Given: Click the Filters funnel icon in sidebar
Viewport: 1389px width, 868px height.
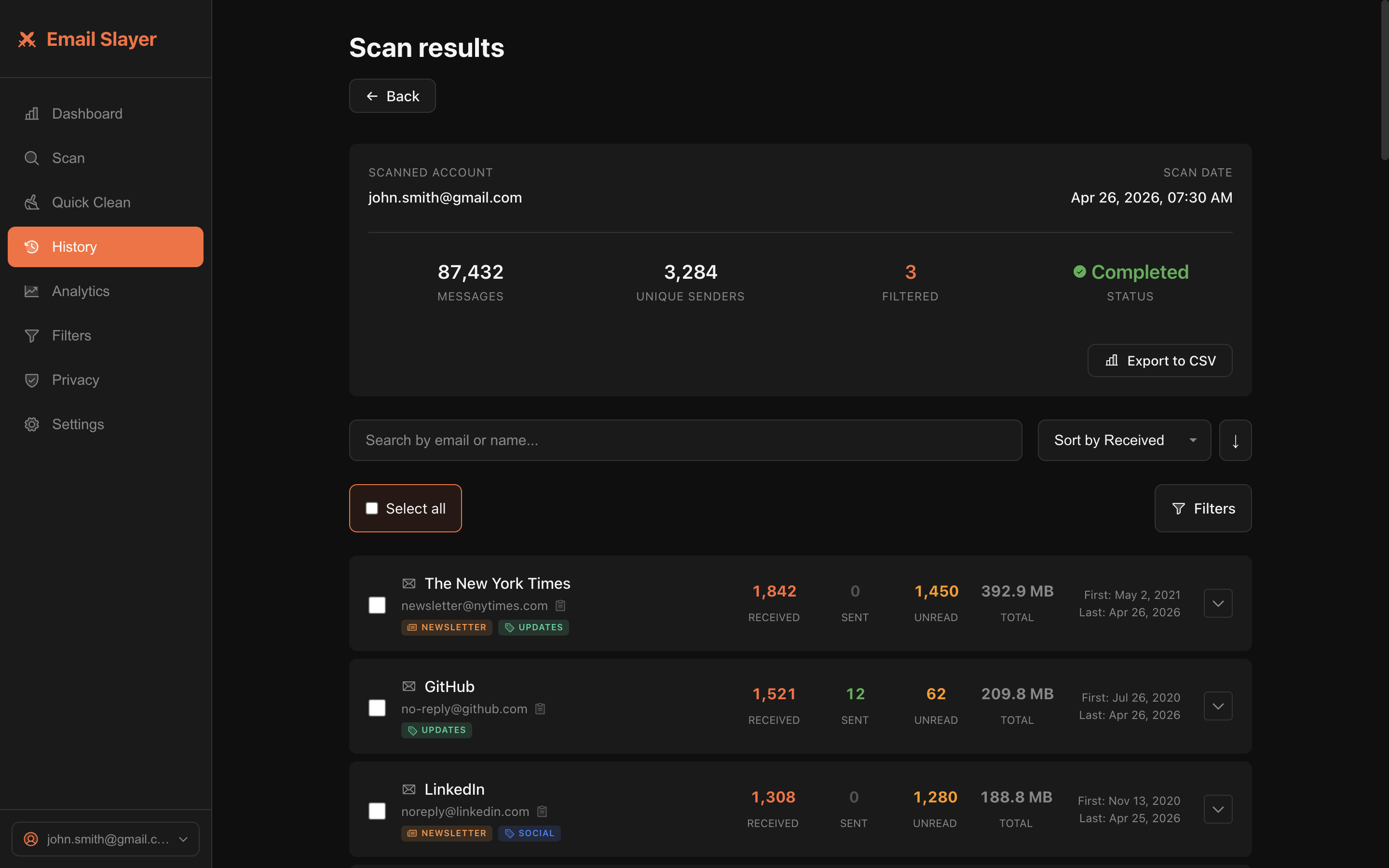Looking at the screenshot, I should coord(31,336).
